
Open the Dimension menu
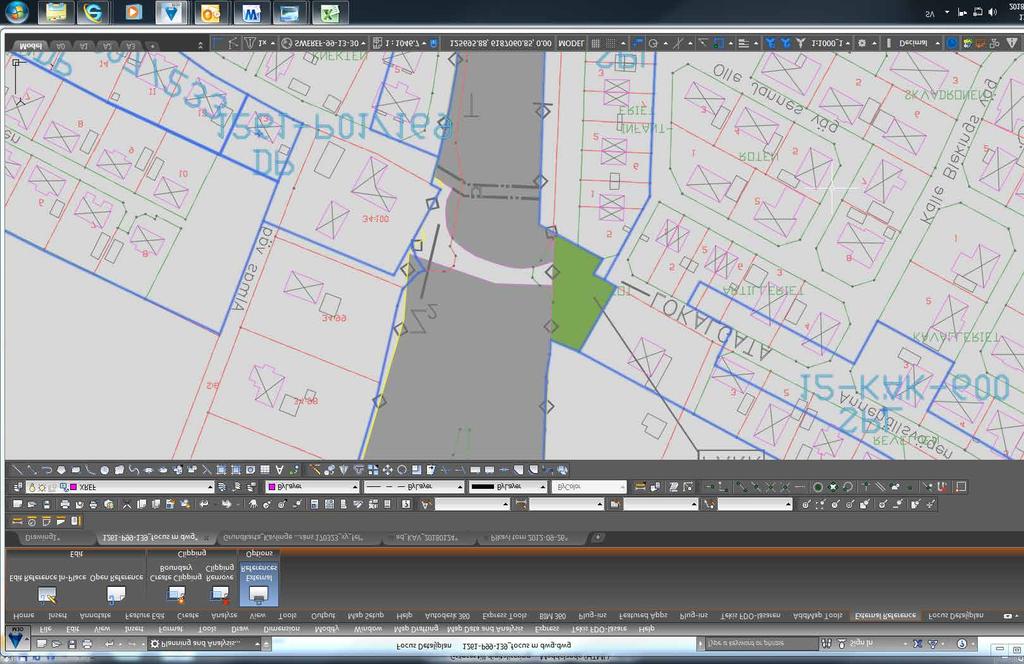[x=281, y=629]
